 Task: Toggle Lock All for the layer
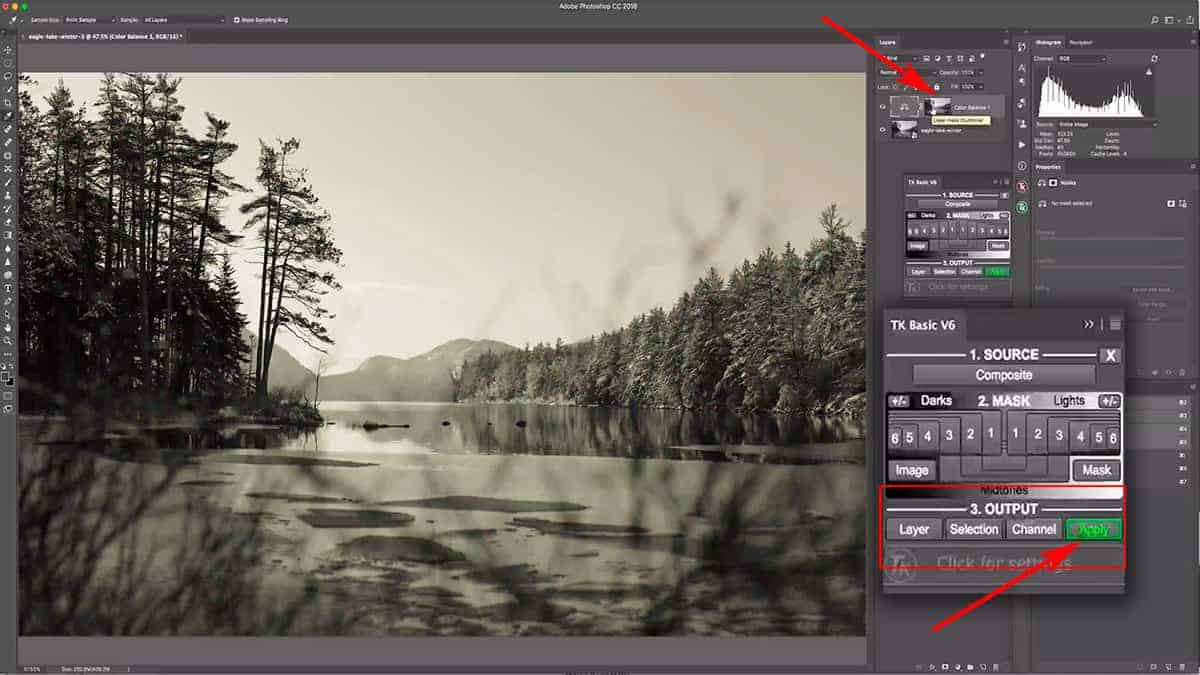click(937, 87)
